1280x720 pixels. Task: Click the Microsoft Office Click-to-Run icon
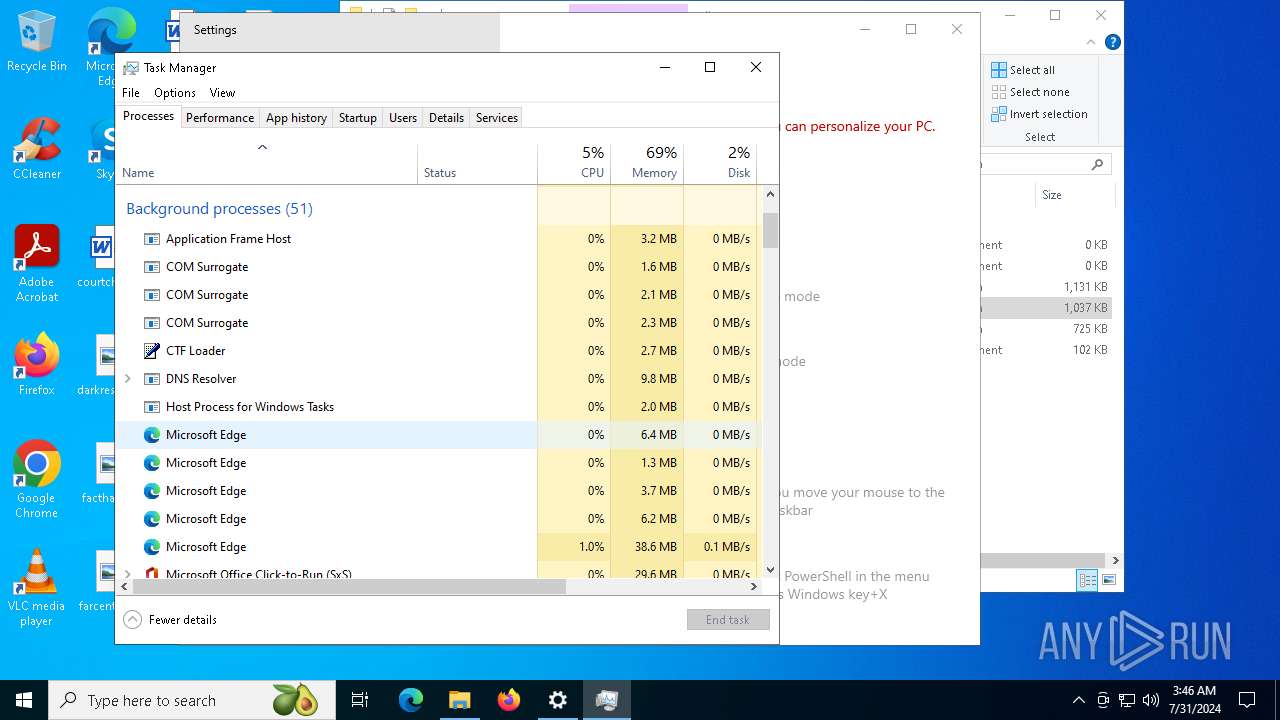tap(152, 574)
